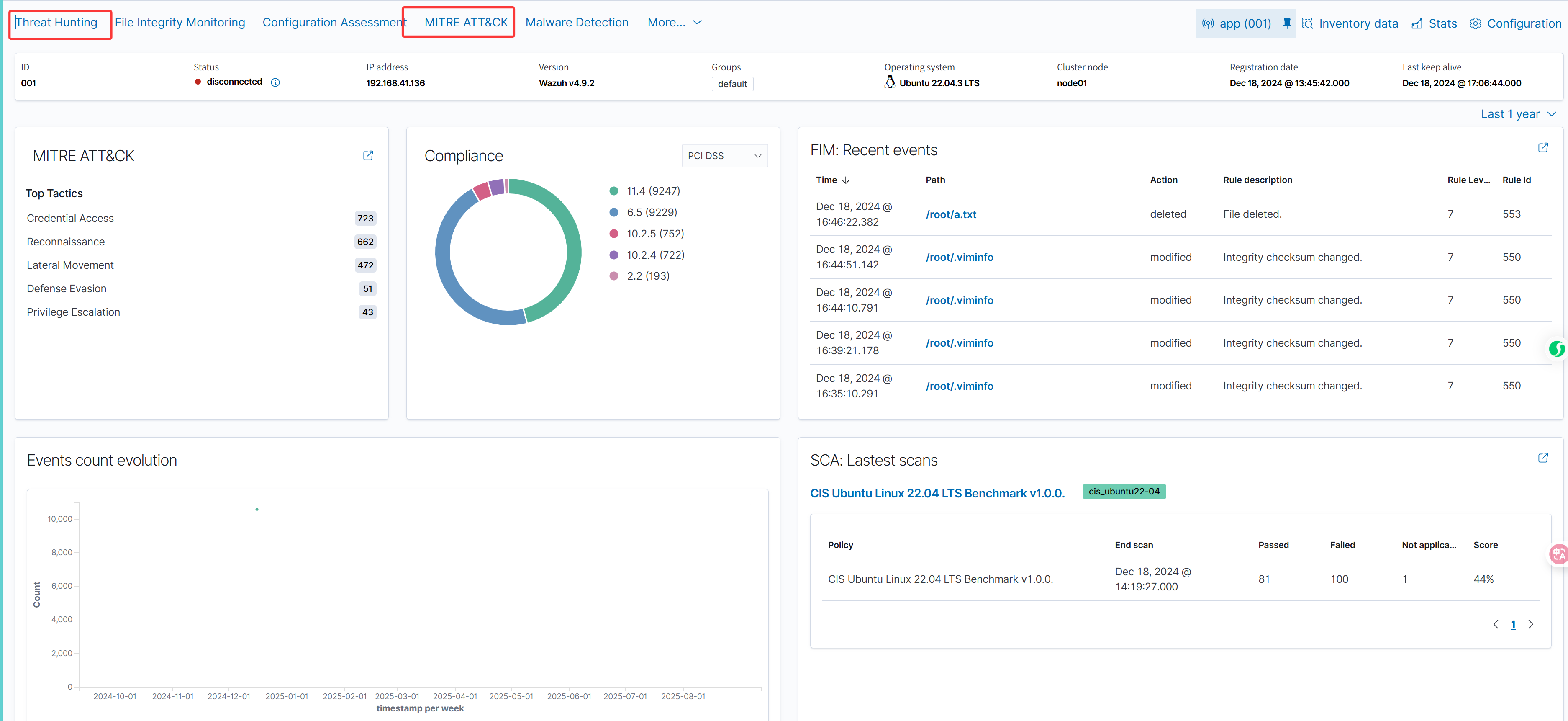Switch to Malware Detection tab
Image resolution: width=1568 pixels, height=721 pixels.
pyautogui.click(x=576, y=23)
